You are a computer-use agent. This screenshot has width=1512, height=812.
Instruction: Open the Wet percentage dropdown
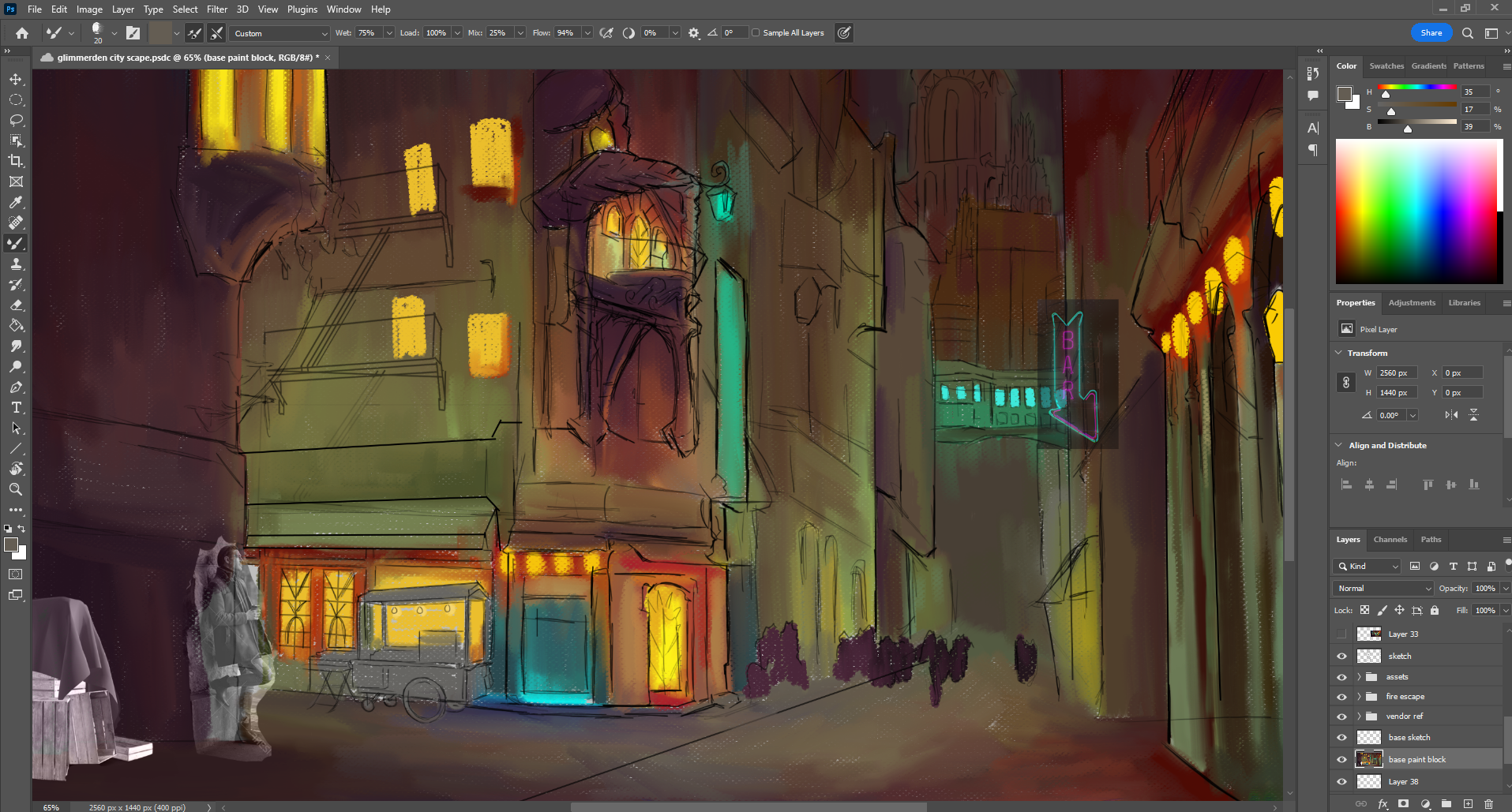[388, 33]
